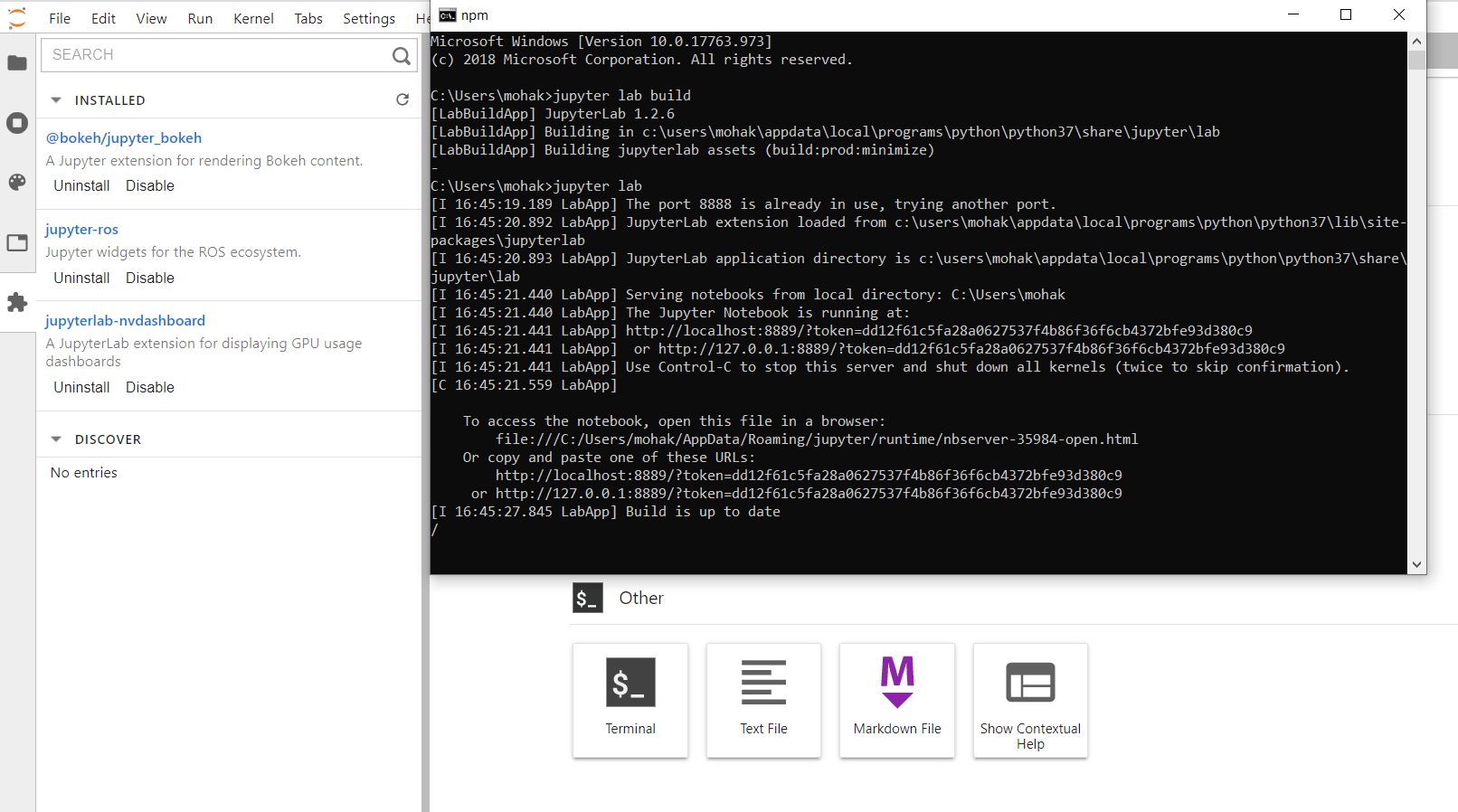The height and width of the screenshot is (812, 1458).
Task: Select the Extension Manager puzzle icon
Action: coord(17,302)
